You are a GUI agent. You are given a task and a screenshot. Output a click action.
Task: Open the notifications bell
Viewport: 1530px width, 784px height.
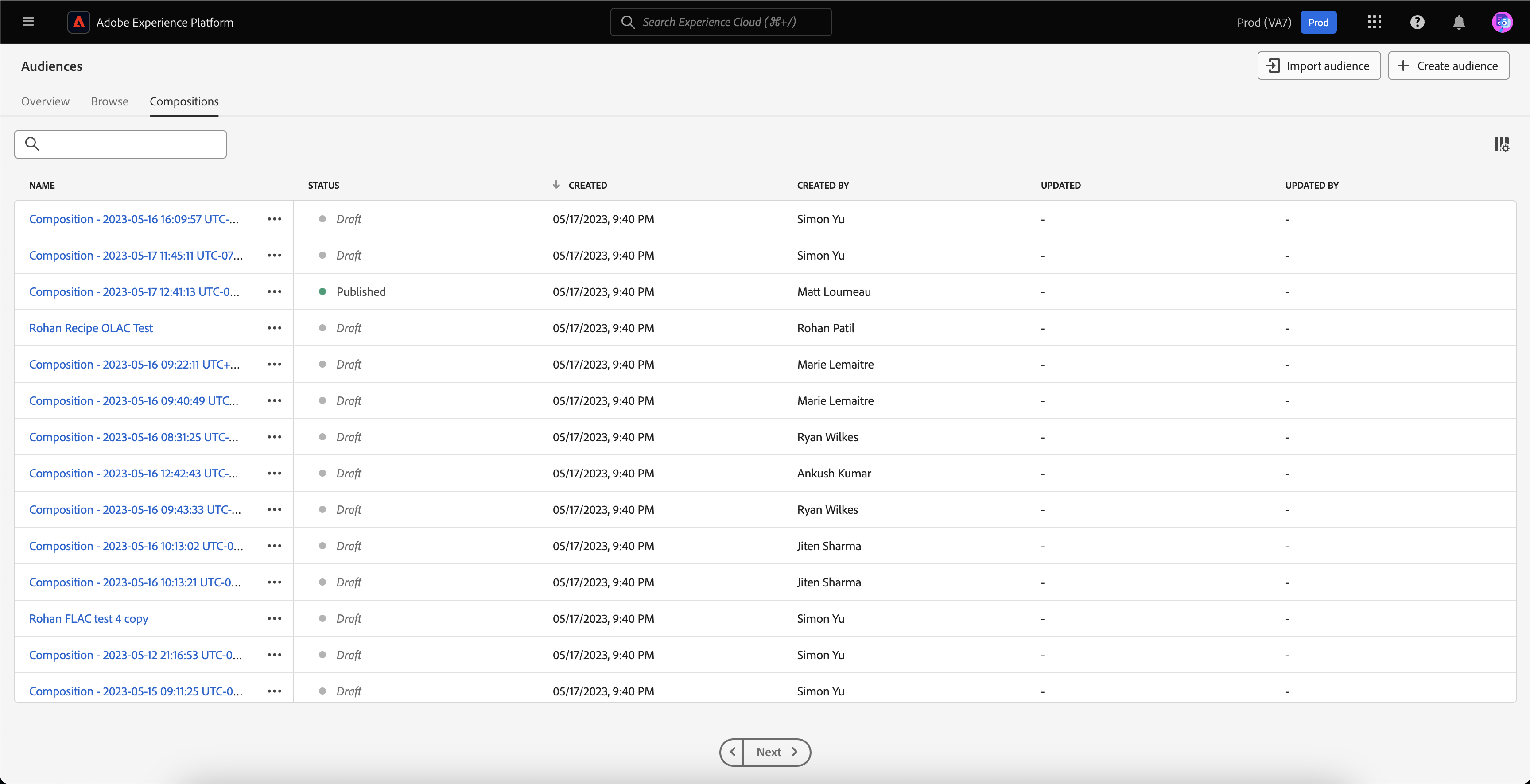[x=1459, y=23]
